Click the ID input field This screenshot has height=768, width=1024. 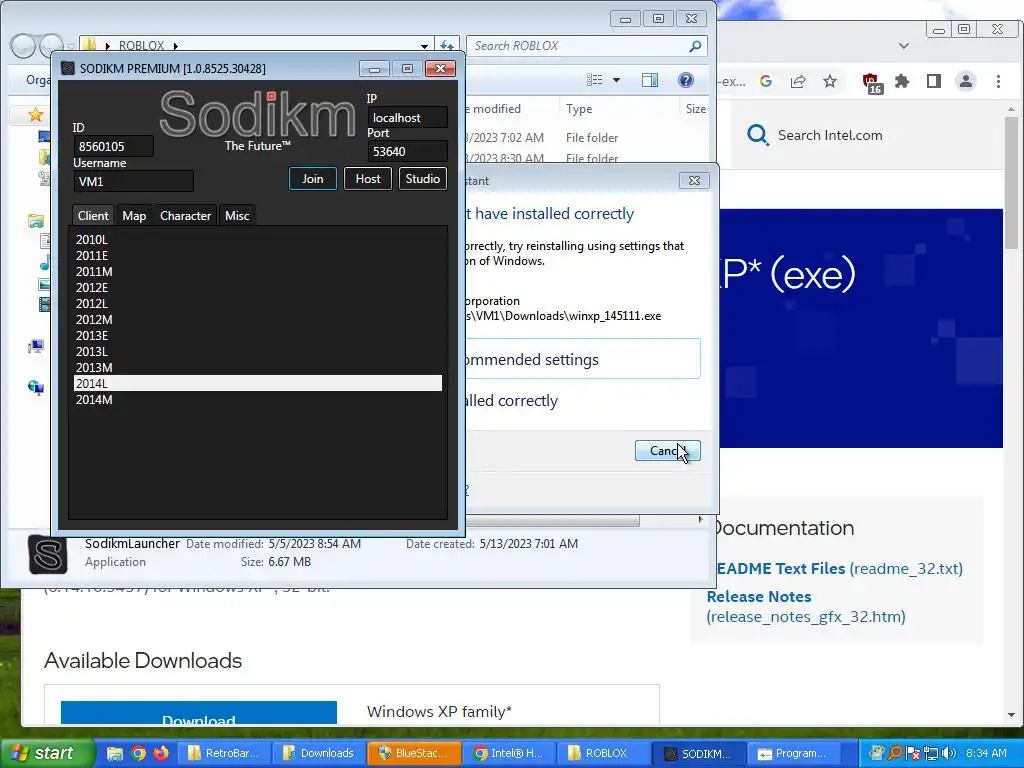point(114,146)
